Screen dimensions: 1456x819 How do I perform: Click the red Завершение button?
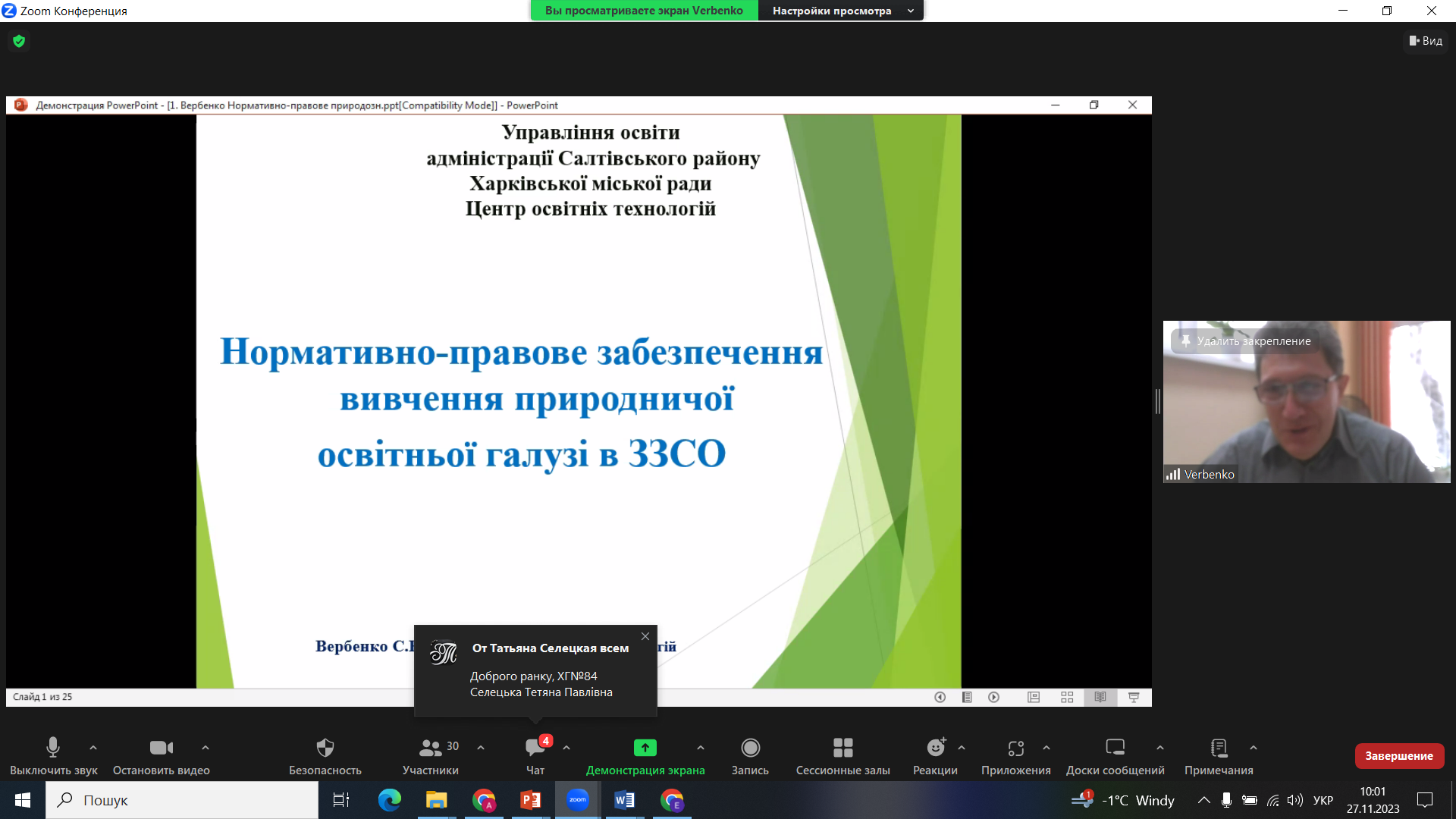click(x=1399, y=756)
